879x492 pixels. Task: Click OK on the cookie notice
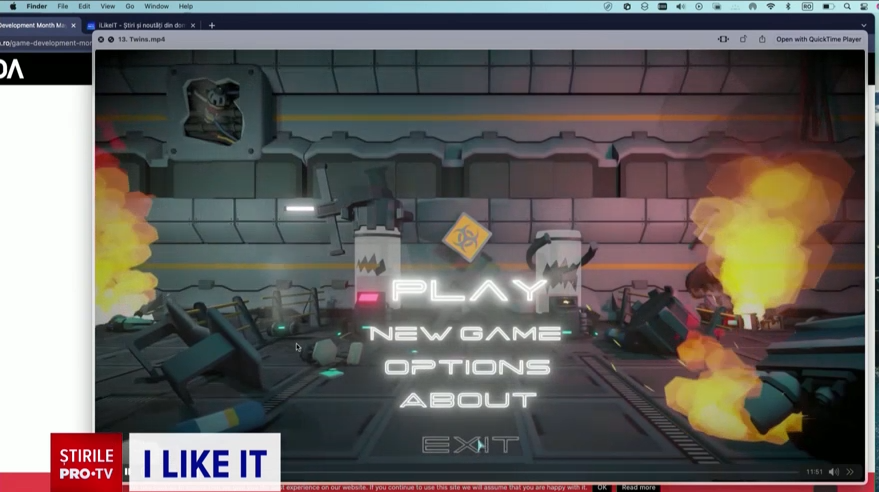(602, 487)
